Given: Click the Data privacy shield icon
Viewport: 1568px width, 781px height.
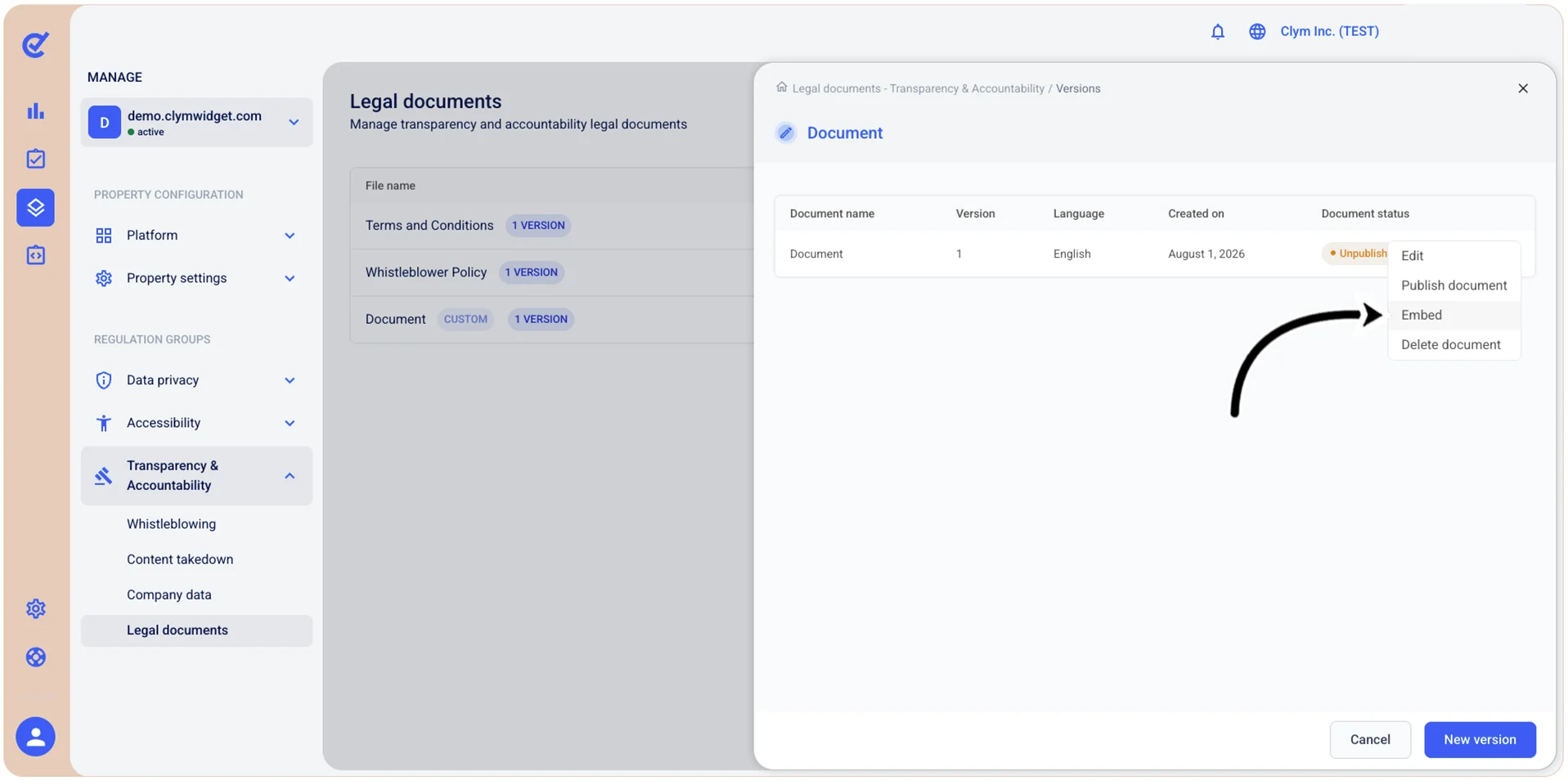Looking at the screenshot, I should 104,380.
